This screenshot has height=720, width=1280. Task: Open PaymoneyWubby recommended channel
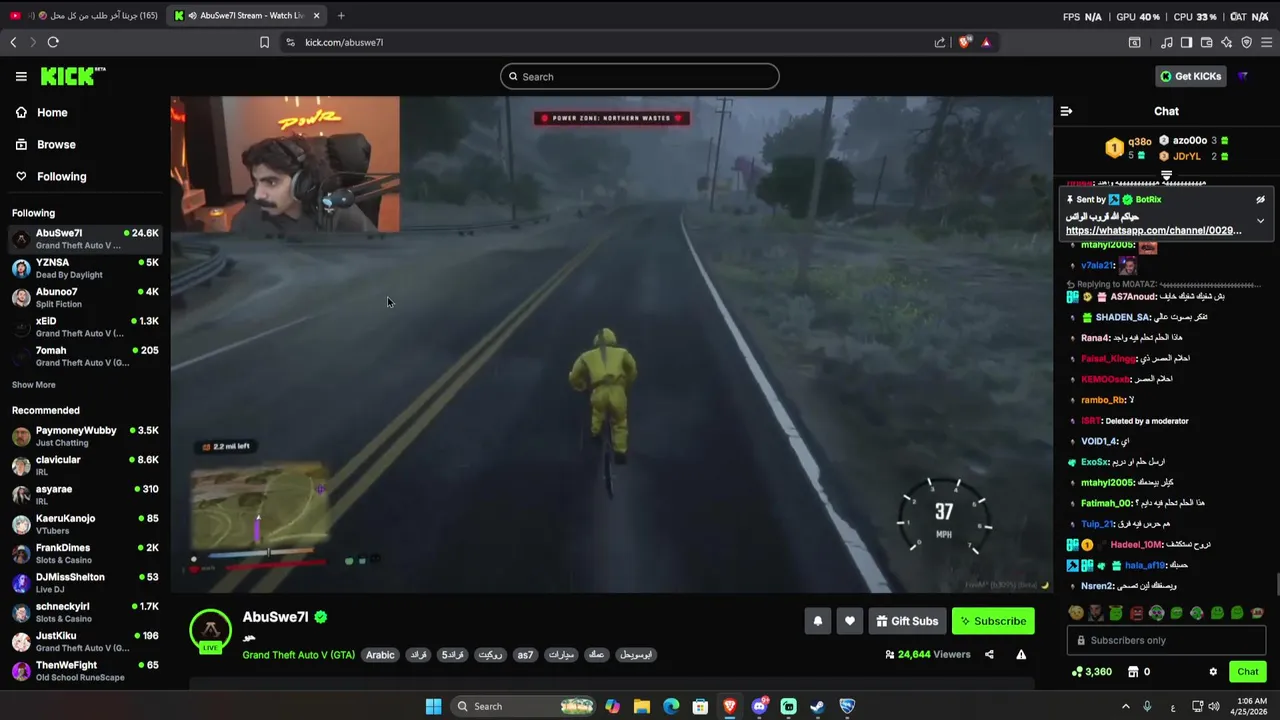[84, 436]
